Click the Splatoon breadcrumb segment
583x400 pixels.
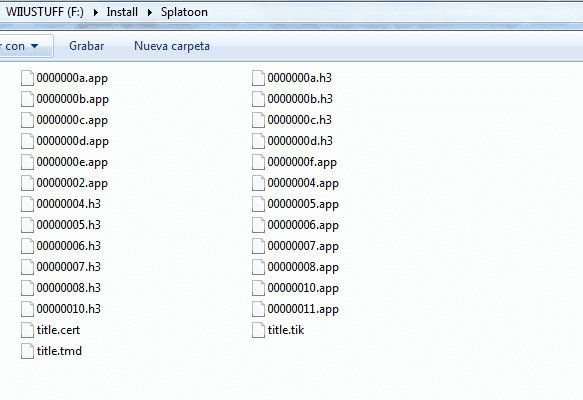(x=184, y=12)
